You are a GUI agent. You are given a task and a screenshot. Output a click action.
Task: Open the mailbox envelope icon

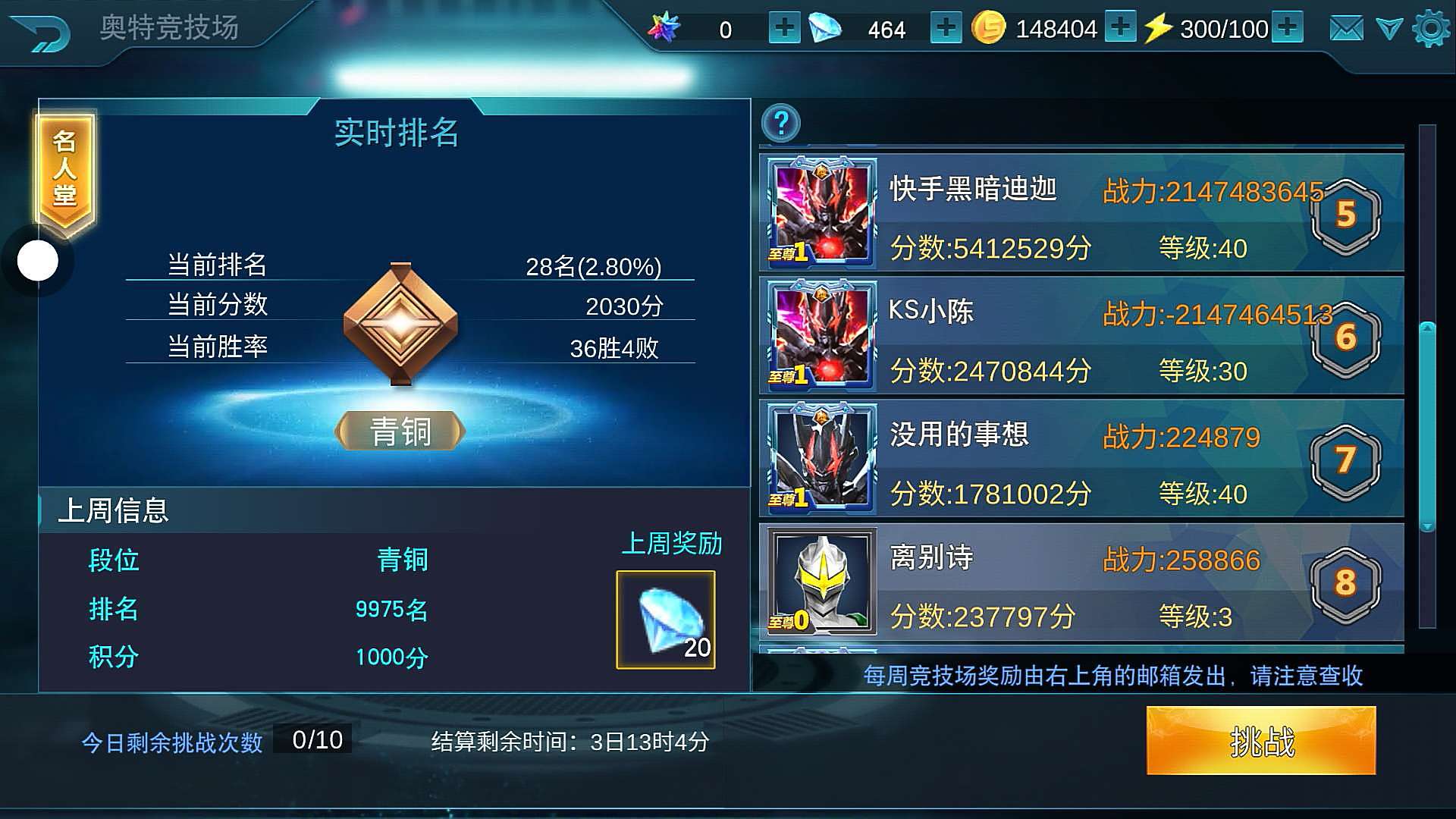click(1346, 30)
